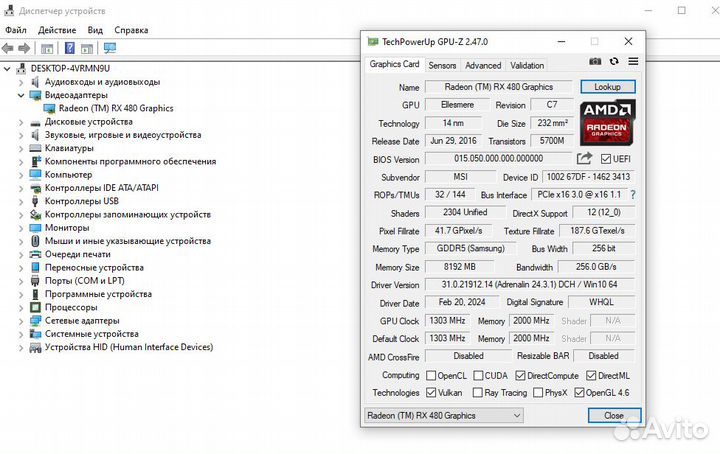720x454 pixels.
Task: Toggle the UEFI checkbox
Action: [606, 159]
